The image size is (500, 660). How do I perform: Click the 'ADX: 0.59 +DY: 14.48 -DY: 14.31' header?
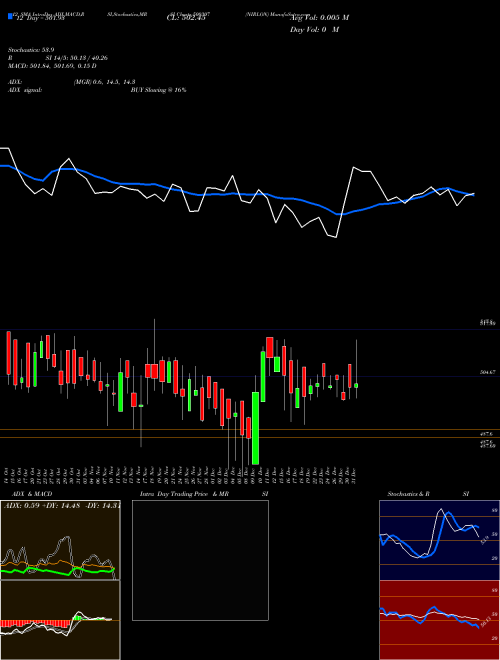coord(62,506)
